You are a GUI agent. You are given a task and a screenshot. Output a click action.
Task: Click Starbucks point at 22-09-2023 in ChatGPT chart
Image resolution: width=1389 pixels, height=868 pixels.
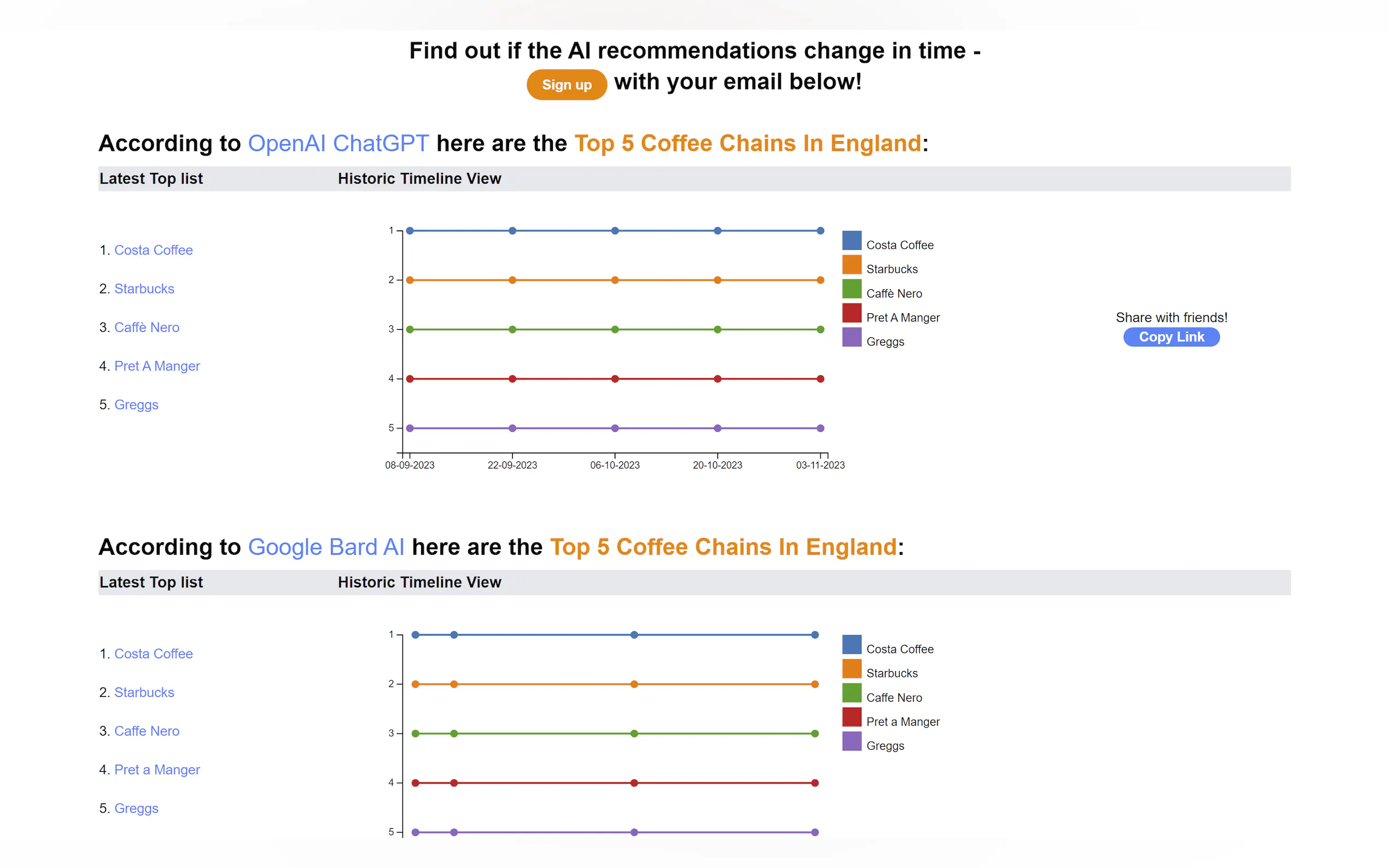point(512,280)
